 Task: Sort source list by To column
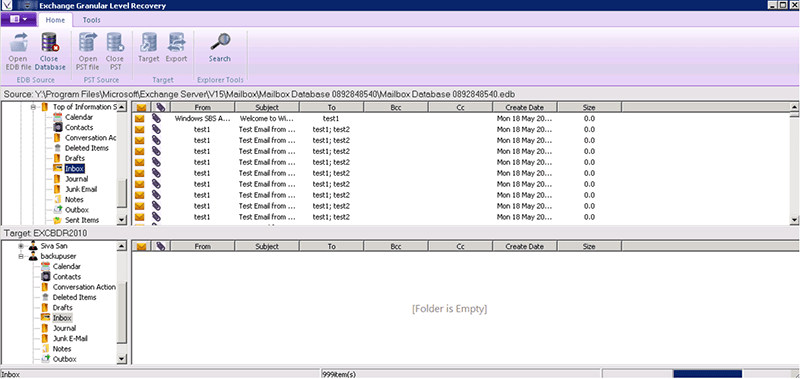click(332, 107)
